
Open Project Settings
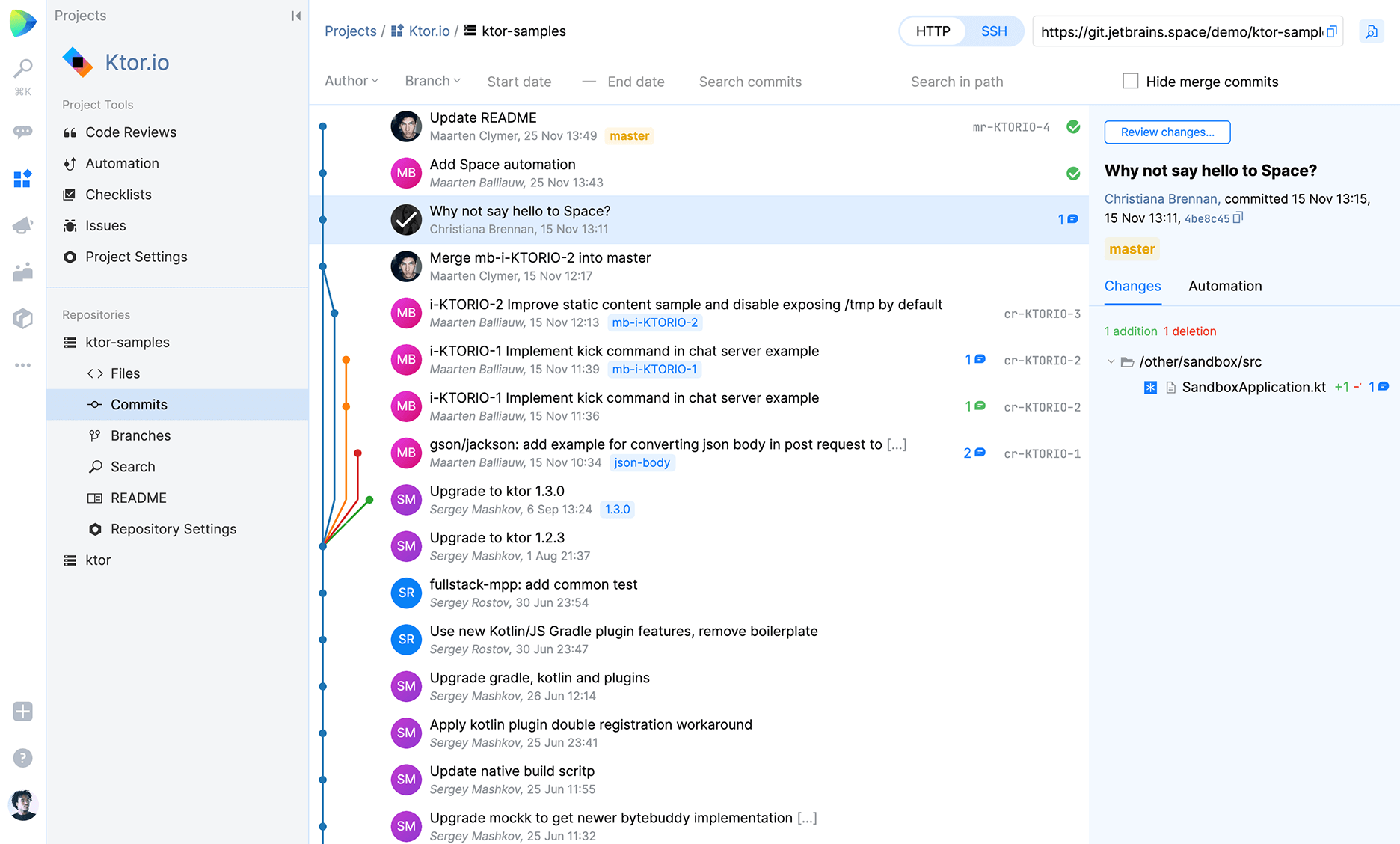pyautogui.click(x=136, y=257)
